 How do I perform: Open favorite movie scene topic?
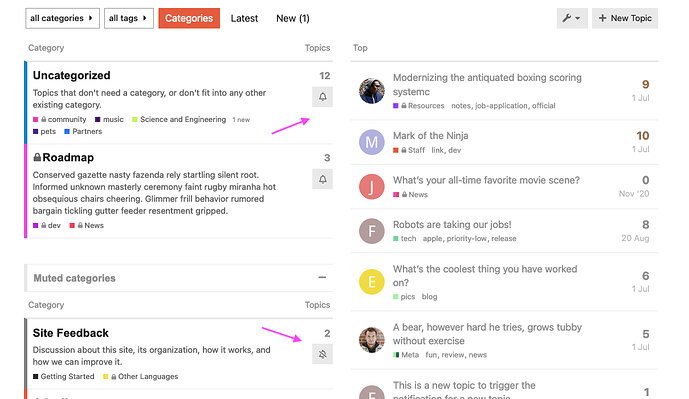pyautogui.click(x=486, y=180)
